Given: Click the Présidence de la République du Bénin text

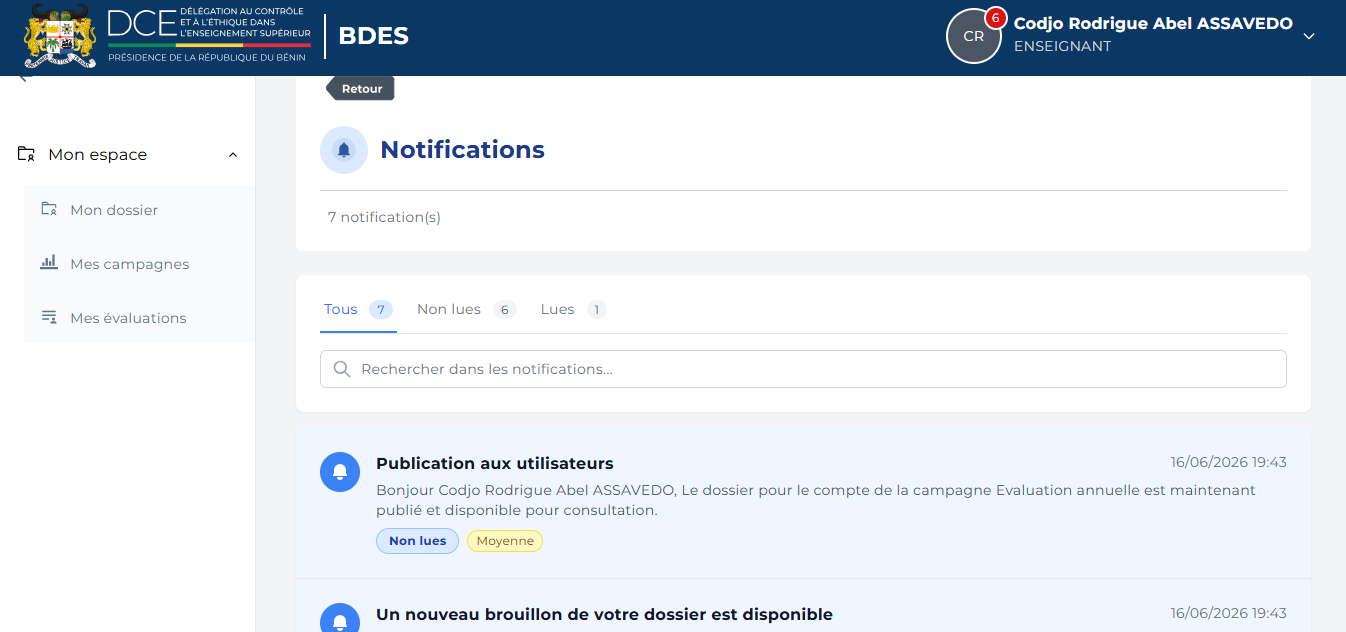Looking at the screenshot, I should [208, 58].
